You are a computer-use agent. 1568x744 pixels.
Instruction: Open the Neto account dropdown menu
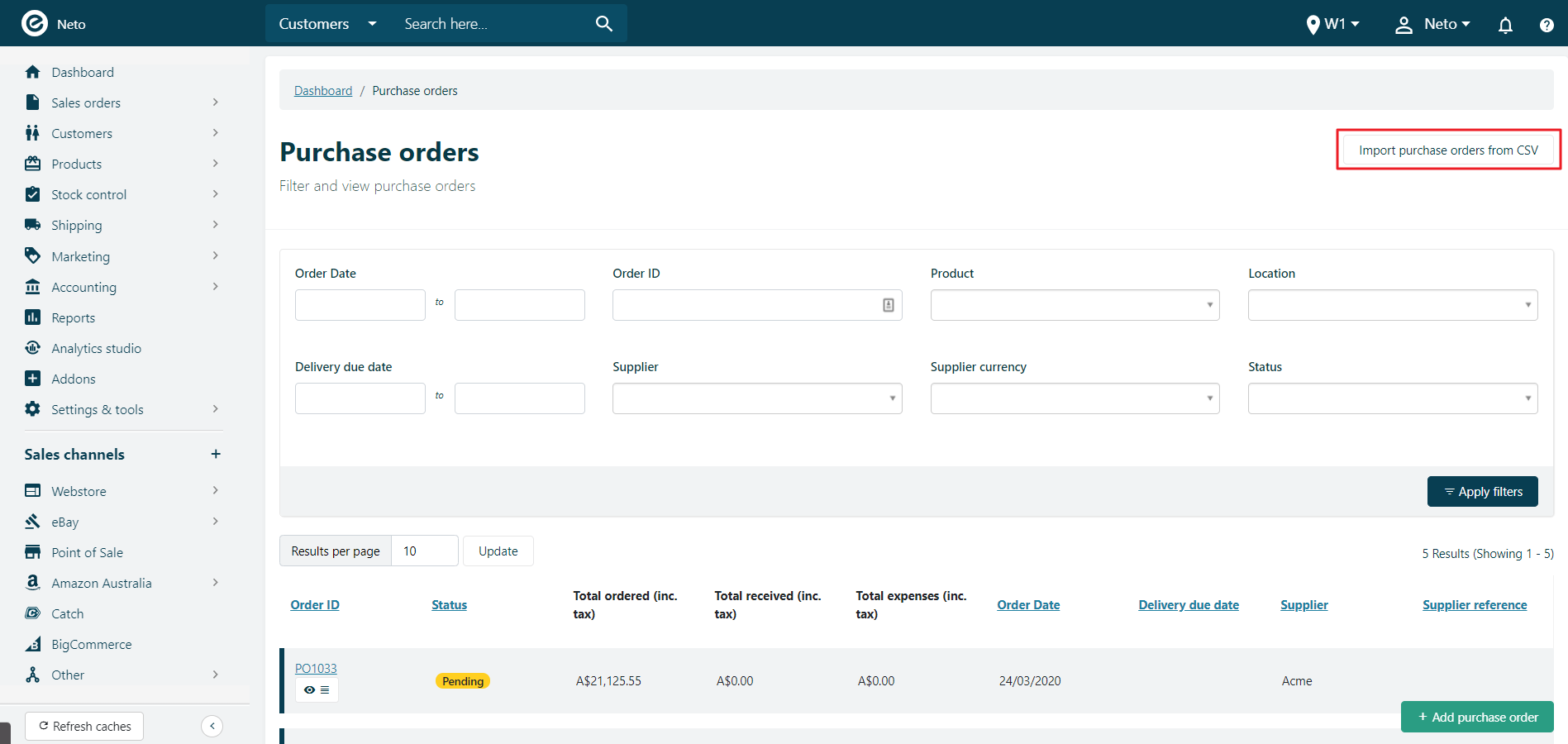tap(1432, 24)
